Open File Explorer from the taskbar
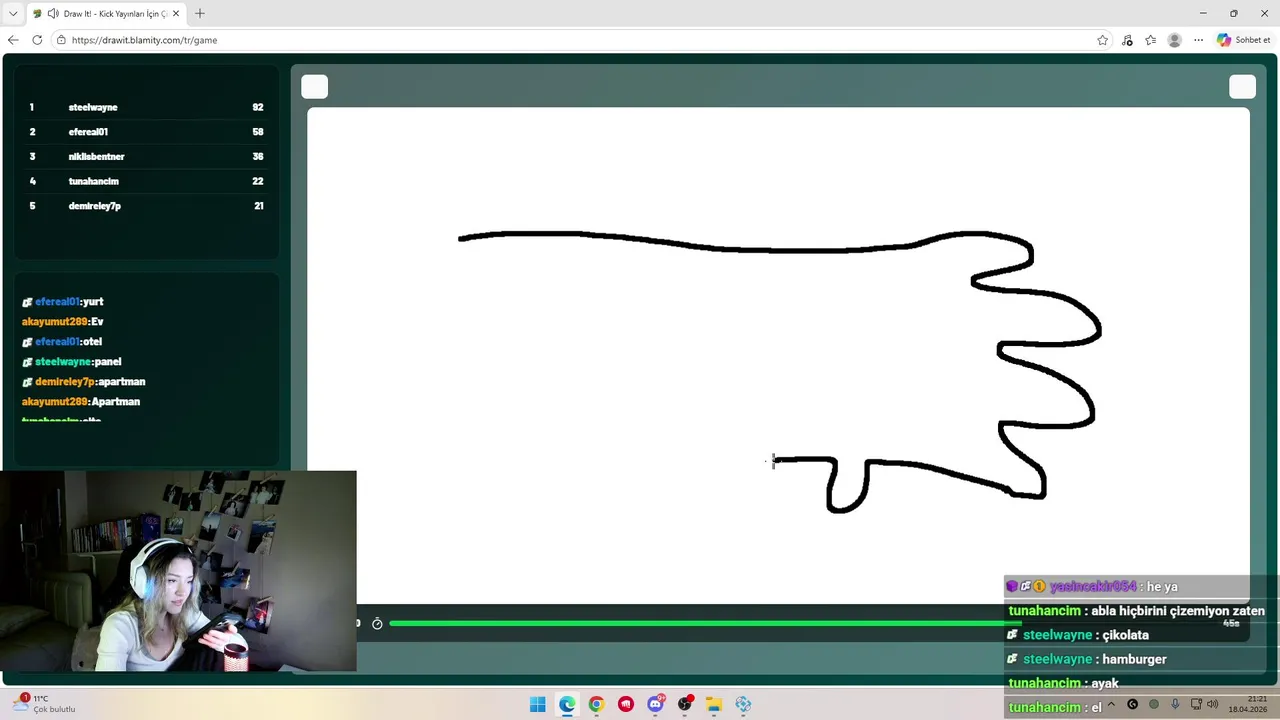Image resolution: width=1280 pixels, height=720 pixels. click(714, 704)
